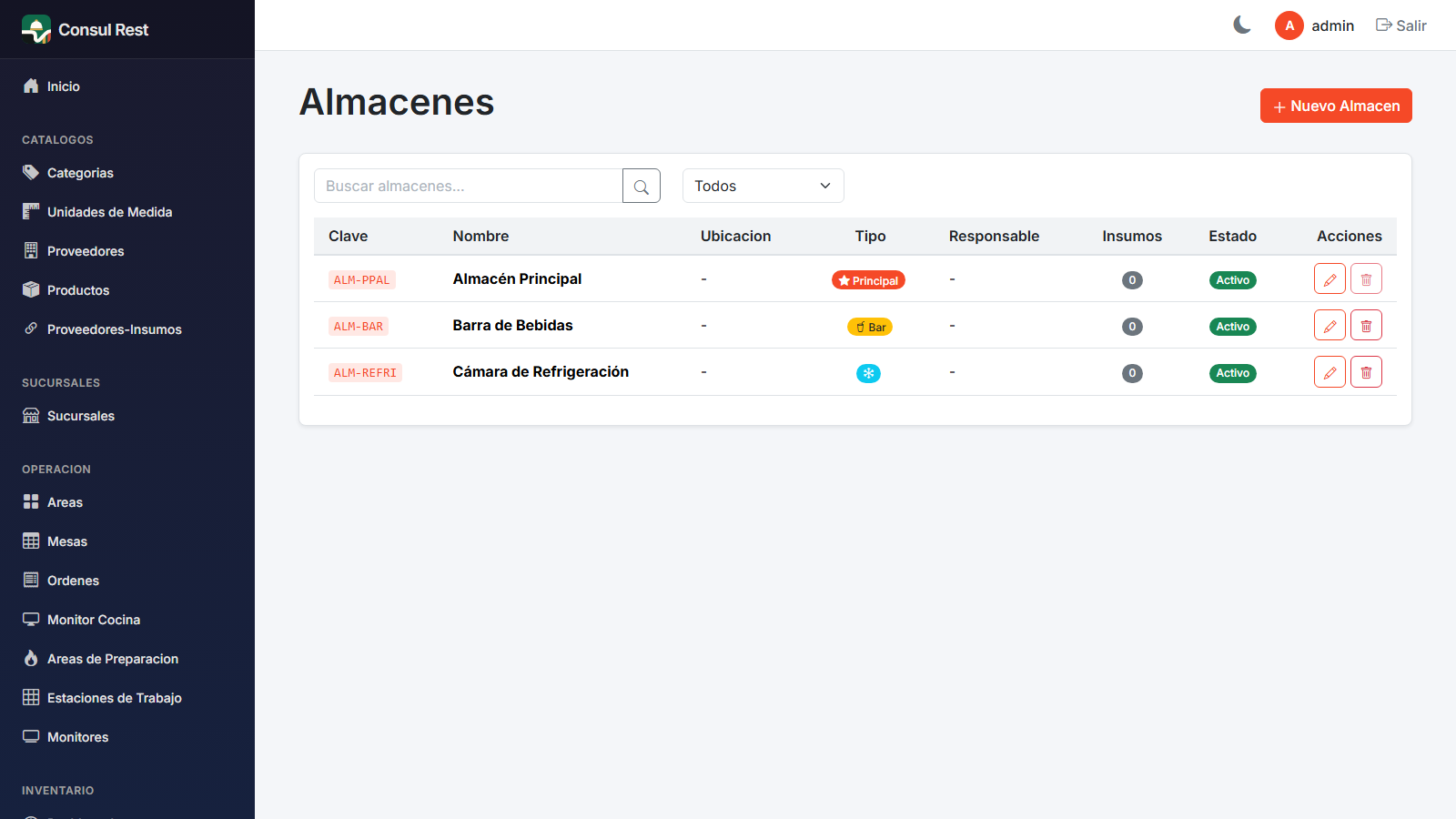Viewport: 1456px width, 819px height.
Task: Click the Almacenes page title
Action: coord(397,102)
